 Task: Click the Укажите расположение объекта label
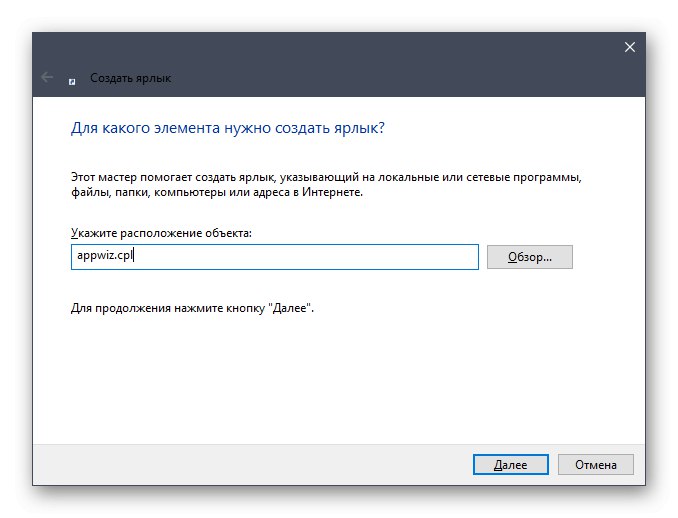pos(161,232)
